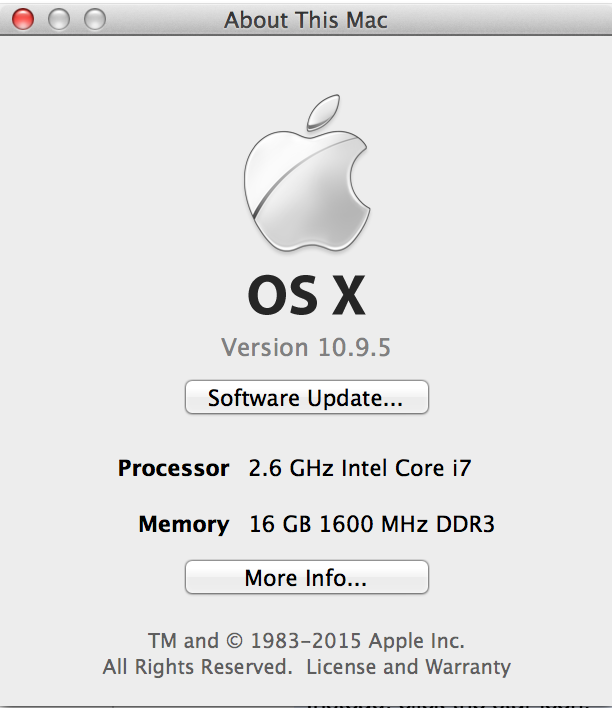This screenshot has height=708, width=612.
Task: Click the OS X heading text
Action: (x=306, y=296)
